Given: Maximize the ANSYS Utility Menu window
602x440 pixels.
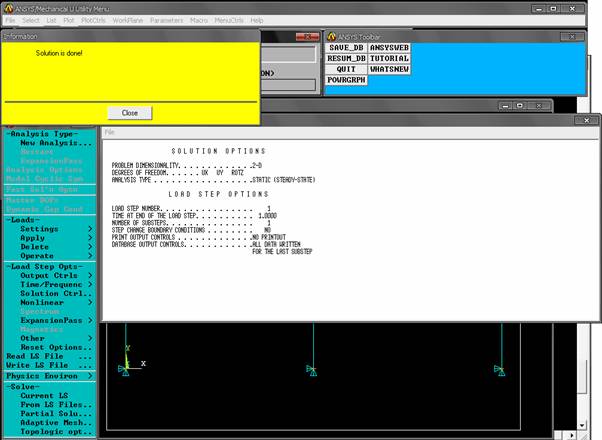Looking at the screenshot, I should click(554, 8).
